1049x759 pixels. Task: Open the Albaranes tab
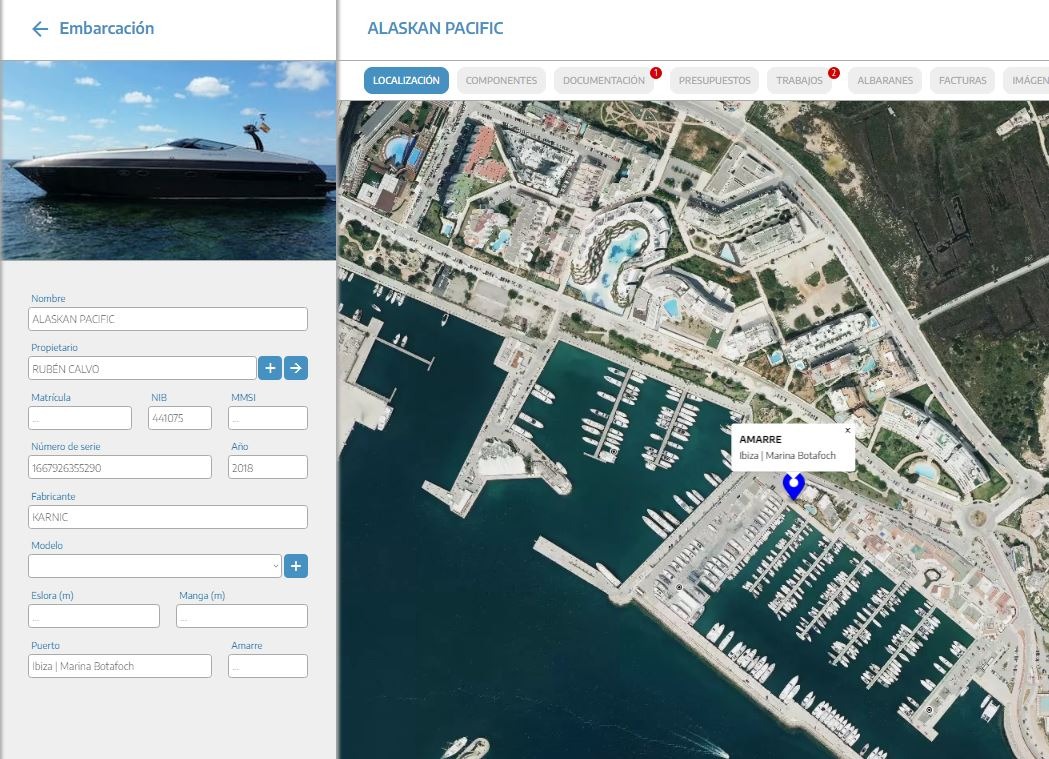coord(885,81)
